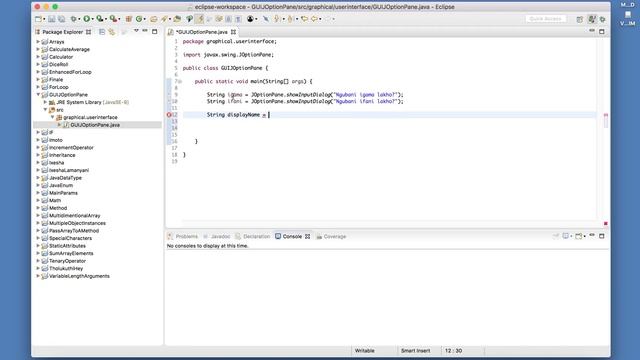Open the Display Selected Console dropdown
640x360 pixels.
pyautogui.click(x=571, y=236)
